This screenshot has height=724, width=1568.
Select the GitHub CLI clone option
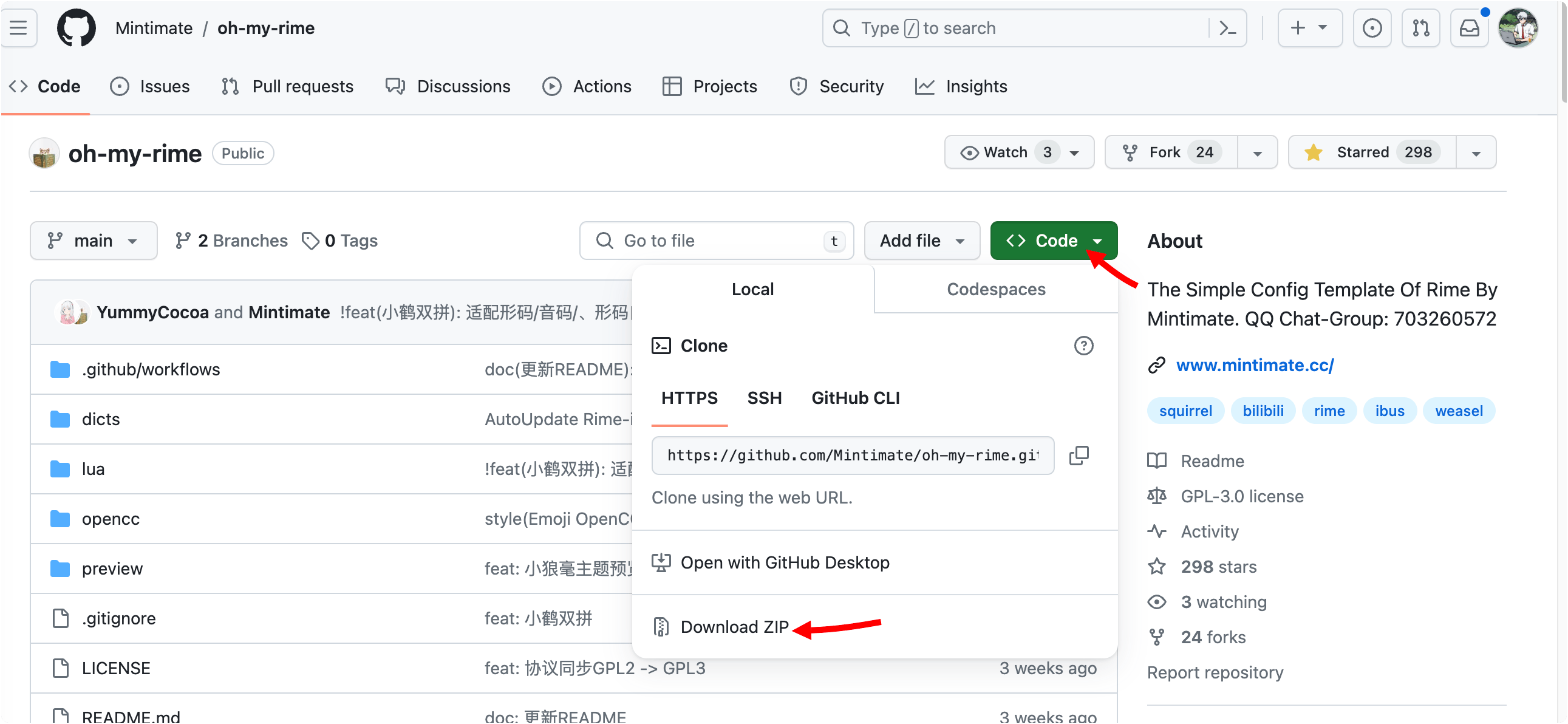(855, 398)
